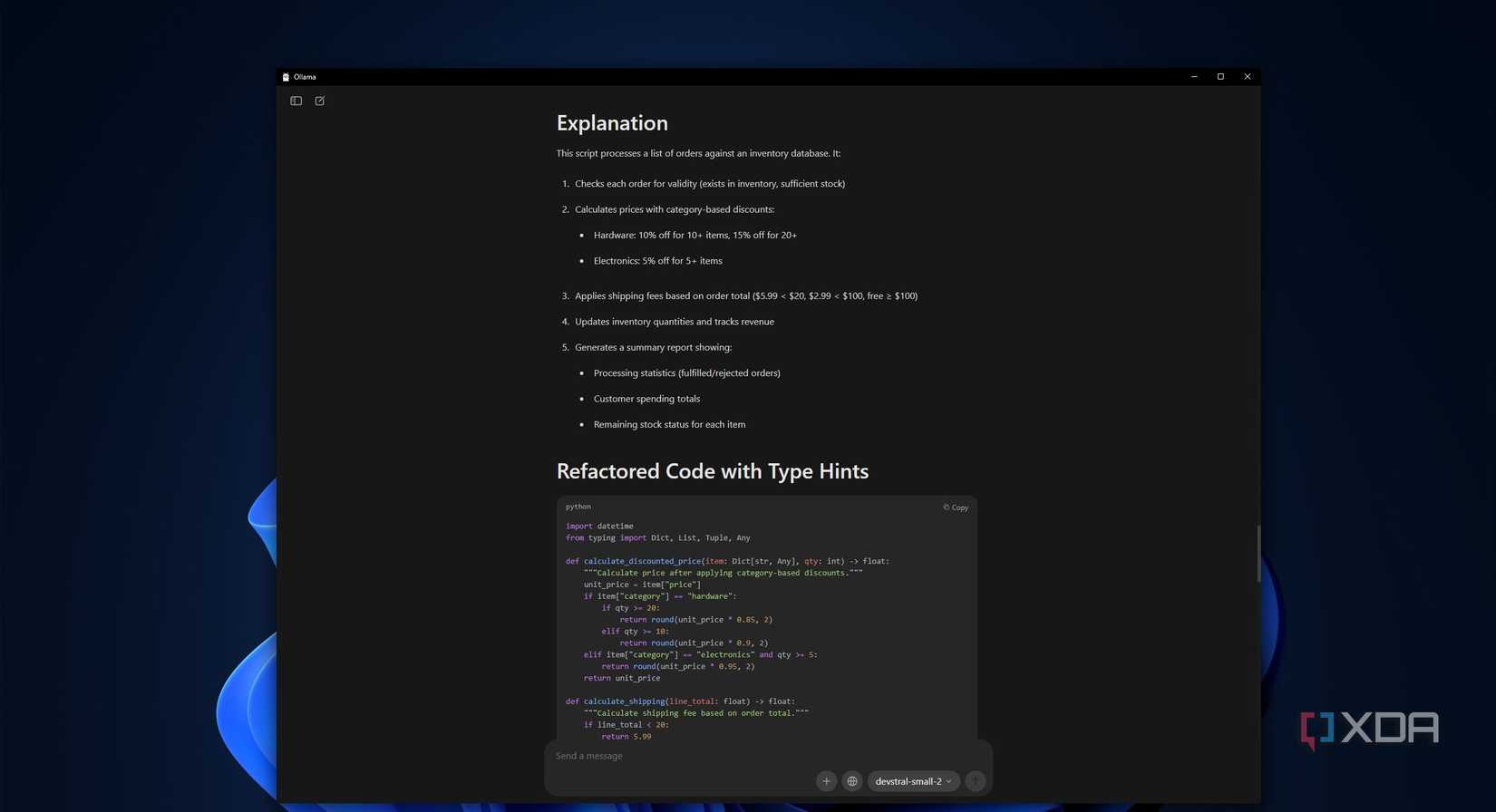Click the Ollama title bar text

(x=305, y=77)
